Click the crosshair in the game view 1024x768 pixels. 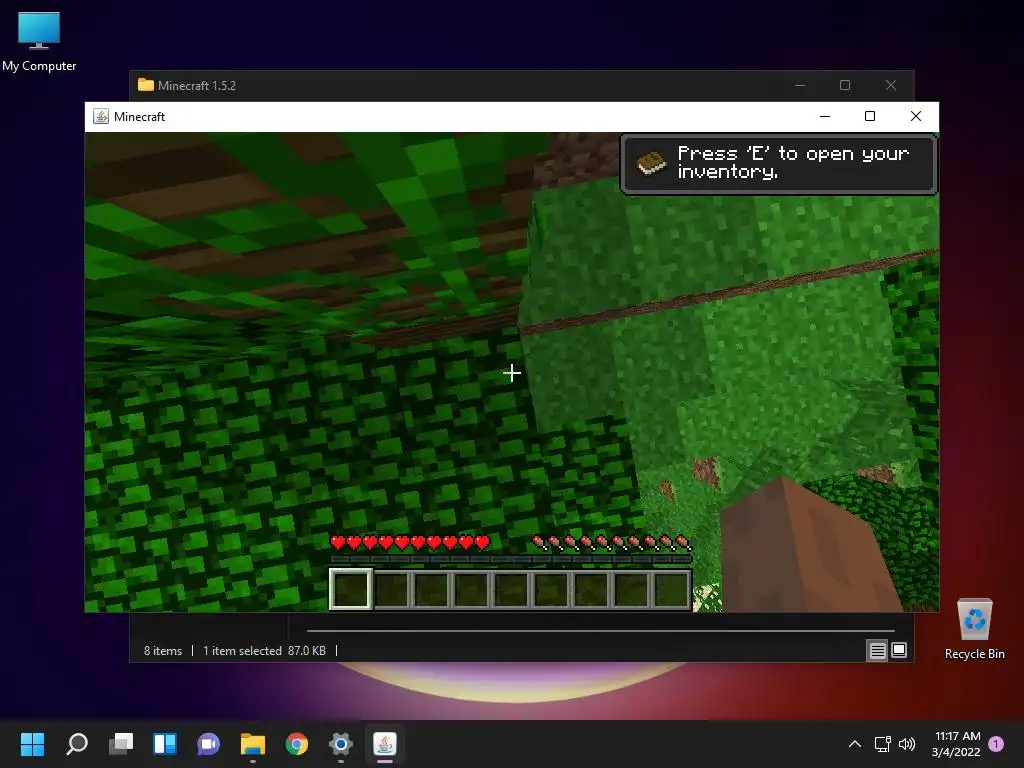tap(512, 373)
